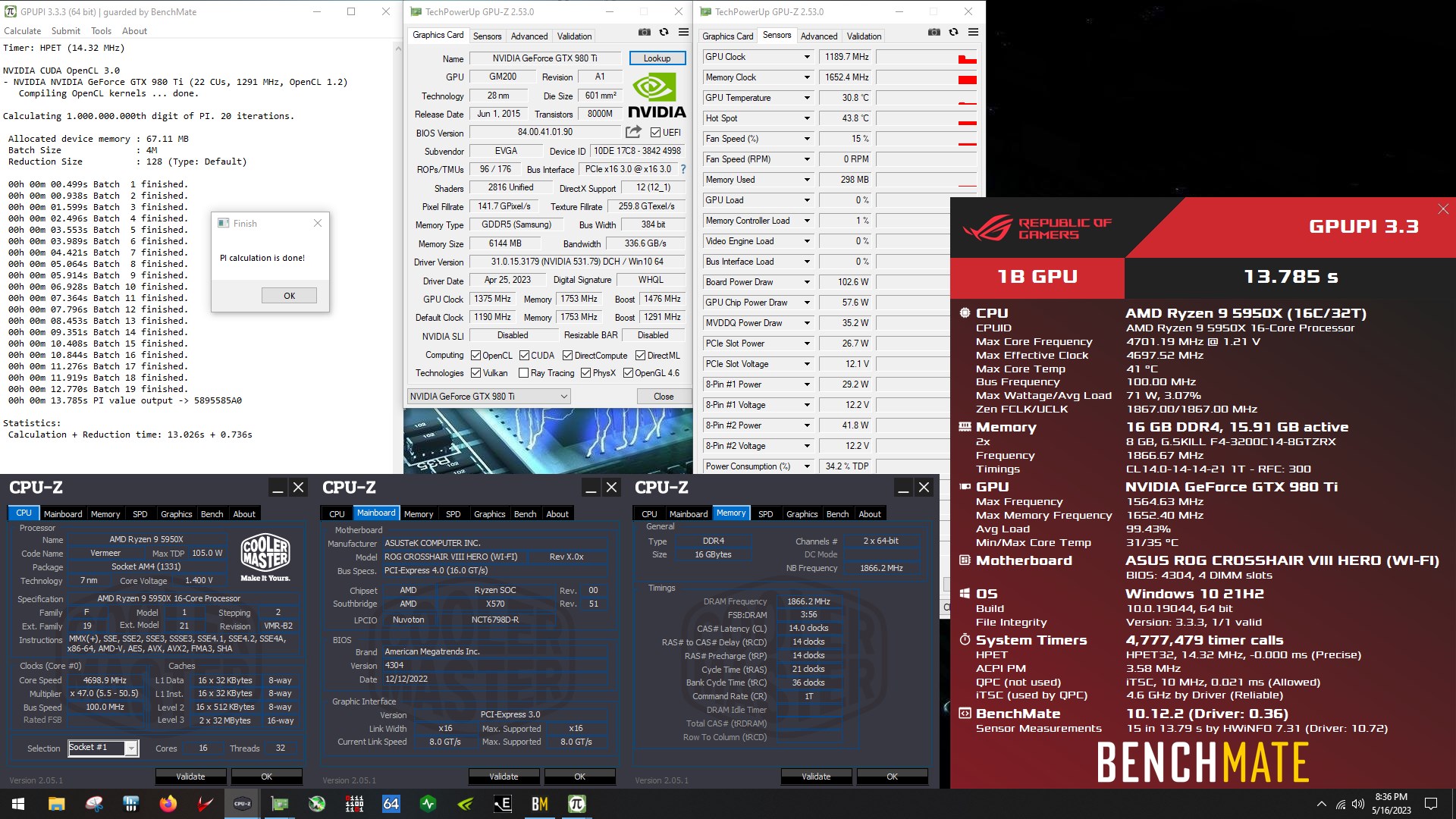Image resolution: width=1456 pixels, height=819 pixels.
Task: Open the volume control in system tray
Action: (1357, 804)
